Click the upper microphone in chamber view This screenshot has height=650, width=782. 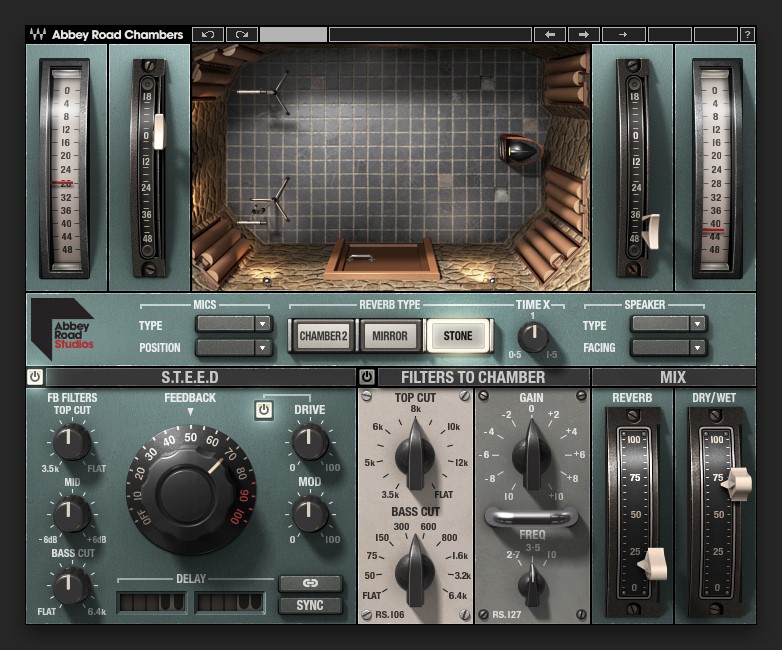(264, 92)
